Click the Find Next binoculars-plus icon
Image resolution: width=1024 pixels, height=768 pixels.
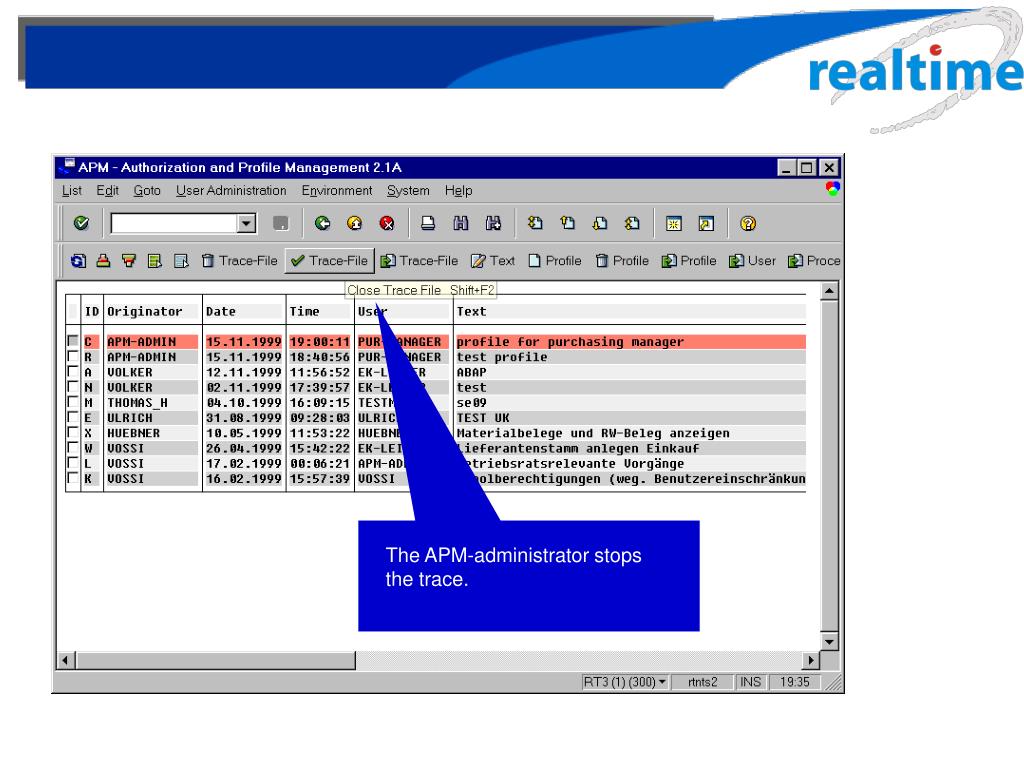493,223
